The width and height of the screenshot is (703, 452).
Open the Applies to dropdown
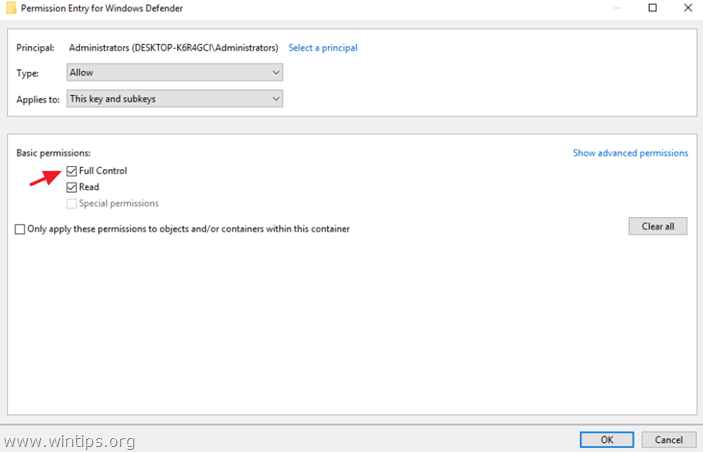175,99
